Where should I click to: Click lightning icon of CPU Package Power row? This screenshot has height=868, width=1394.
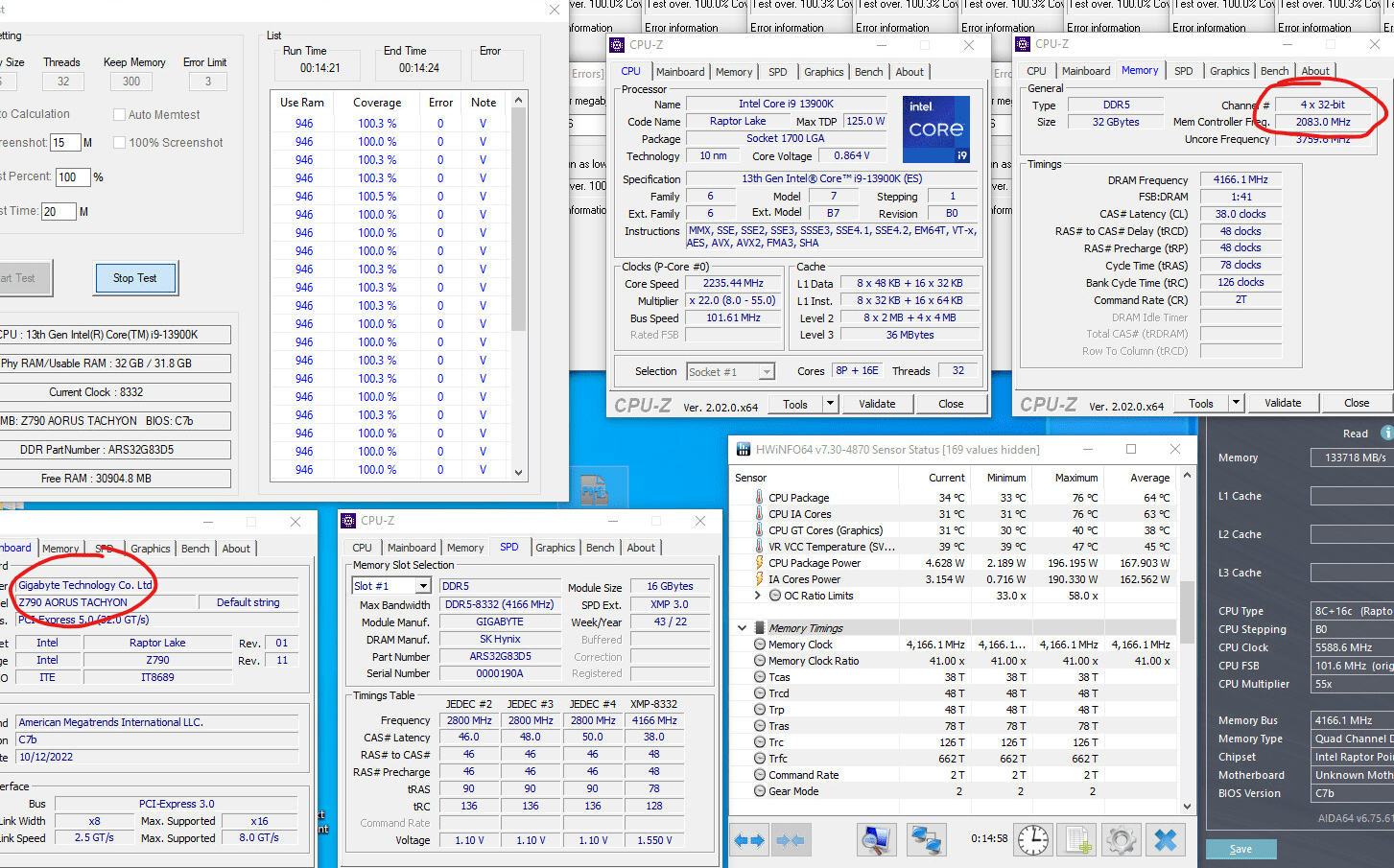(759, 563)
